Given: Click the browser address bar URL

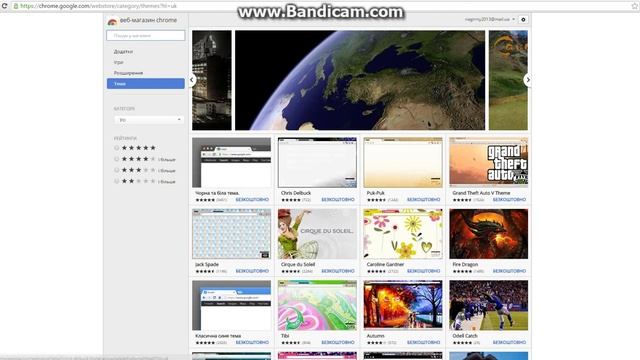Looking at the screenshot, I should pyautogui.click(x=98, y=6).
